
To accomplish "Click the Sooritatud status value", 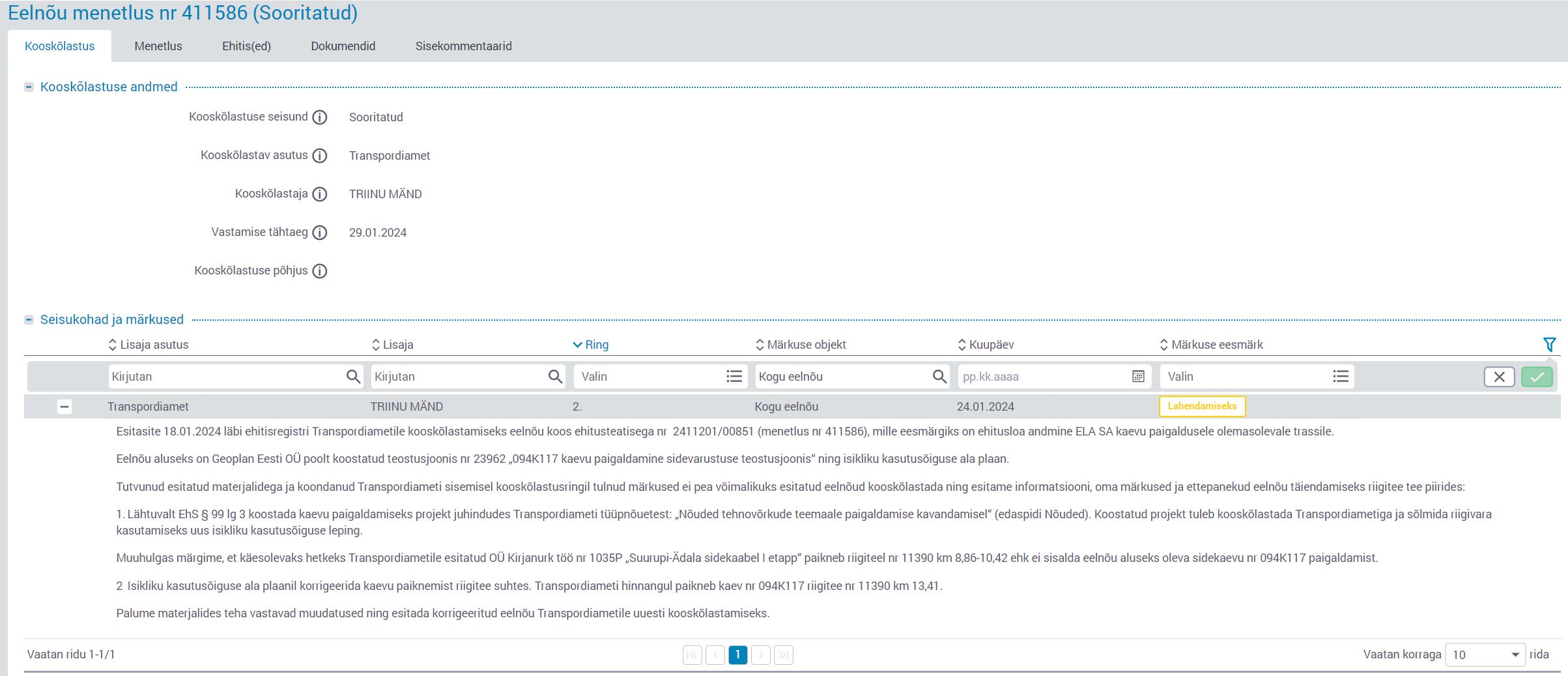I will tap(376, 117).
